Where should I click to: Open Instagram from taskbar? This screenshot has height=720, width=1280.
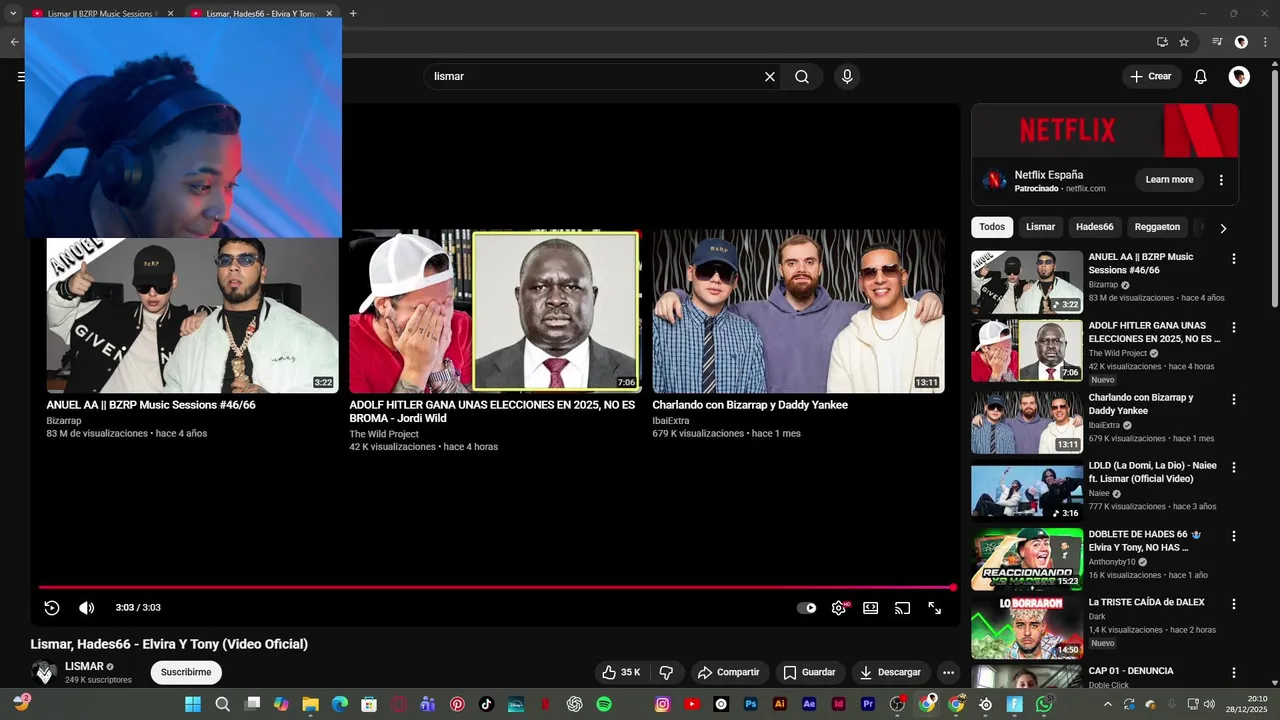(662, 704)
